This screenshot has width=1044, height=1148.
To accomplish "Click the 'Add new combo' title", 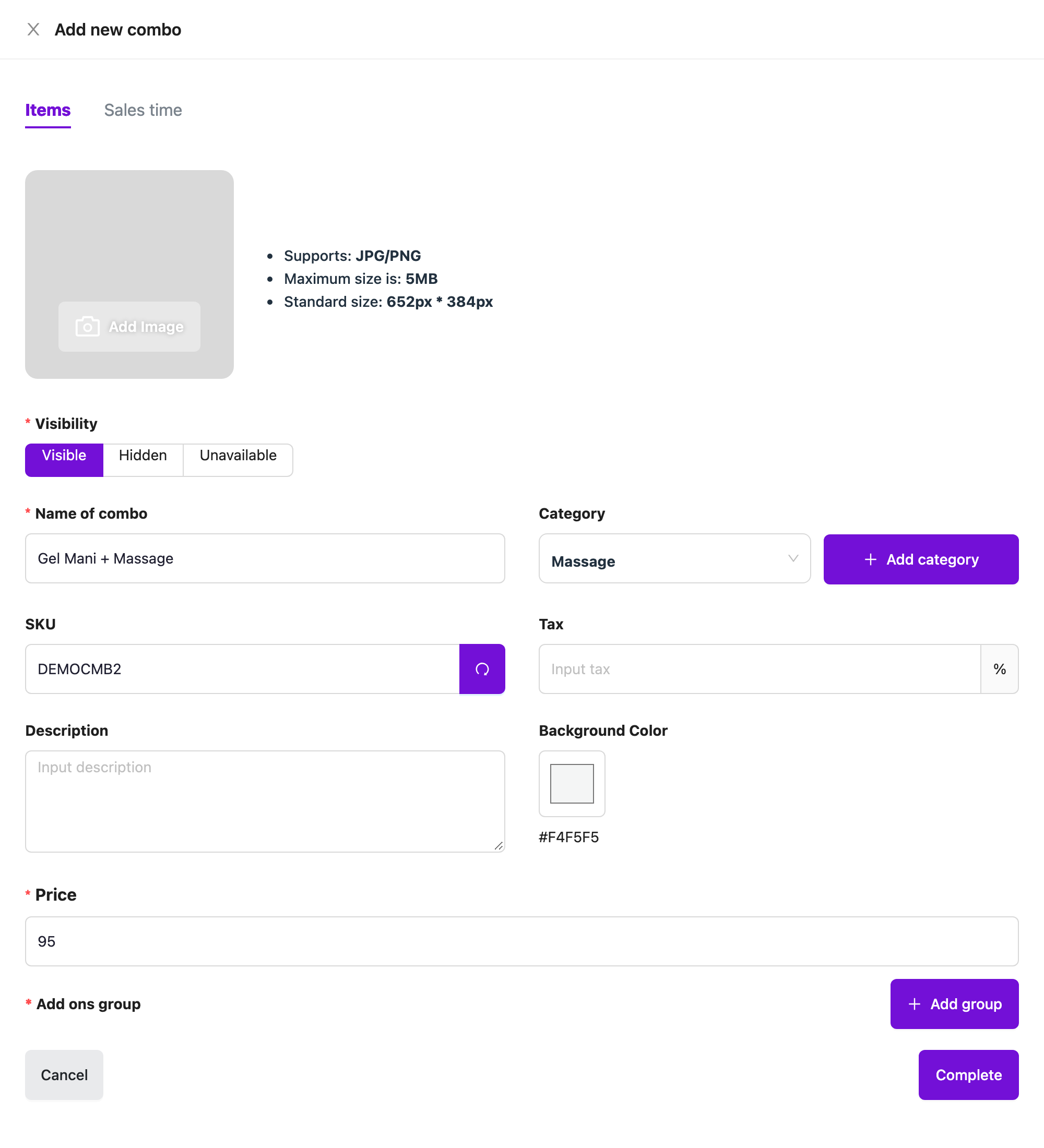I will click(x=118, y=30).
